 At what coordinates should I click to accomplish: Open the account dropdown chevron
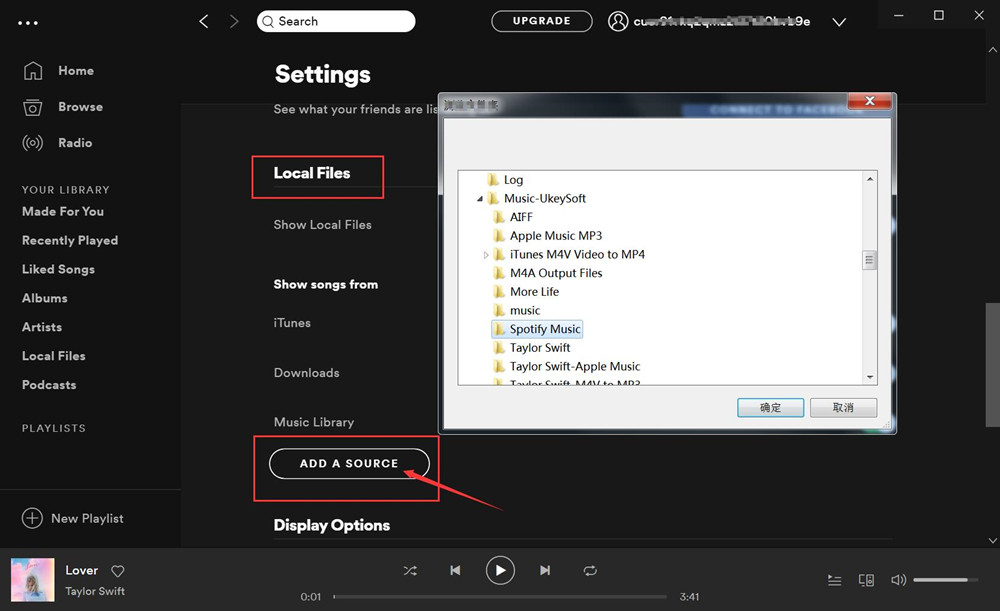point(839,22)
